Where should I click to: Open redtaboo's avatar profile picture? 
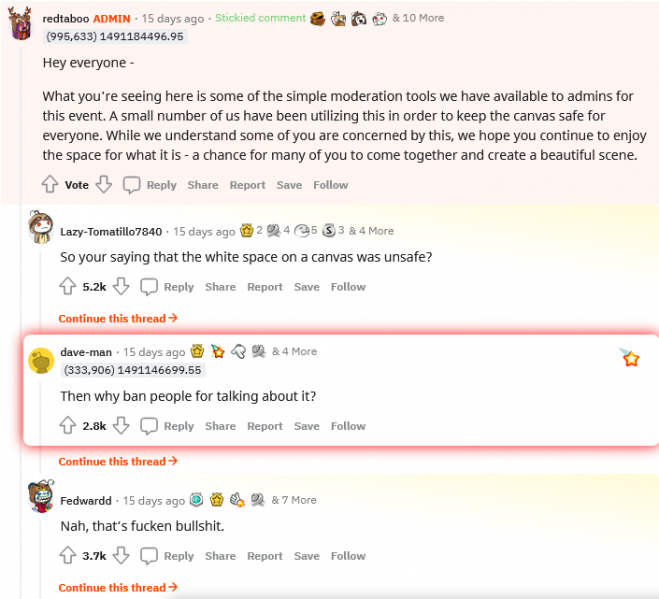20,26
